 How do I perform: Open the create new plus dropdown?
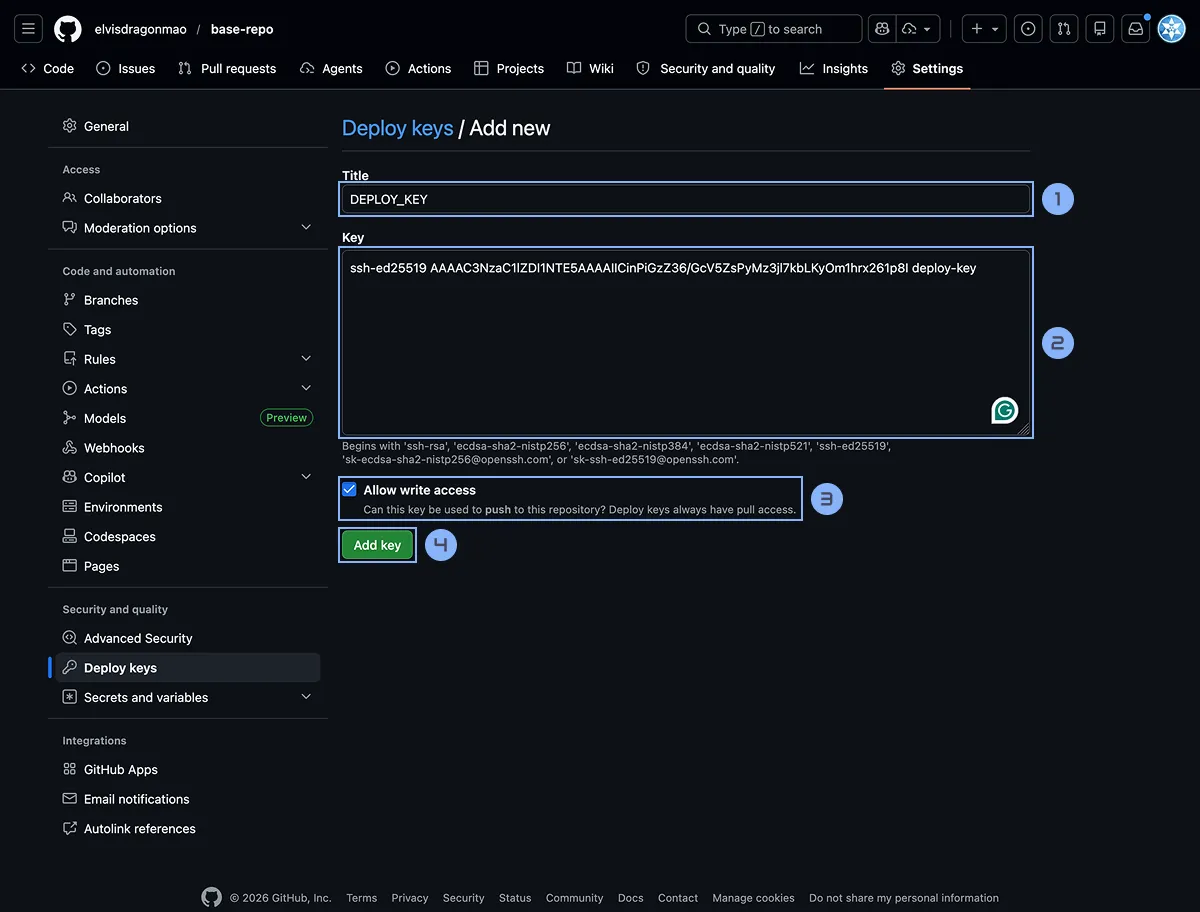(984, 29)
